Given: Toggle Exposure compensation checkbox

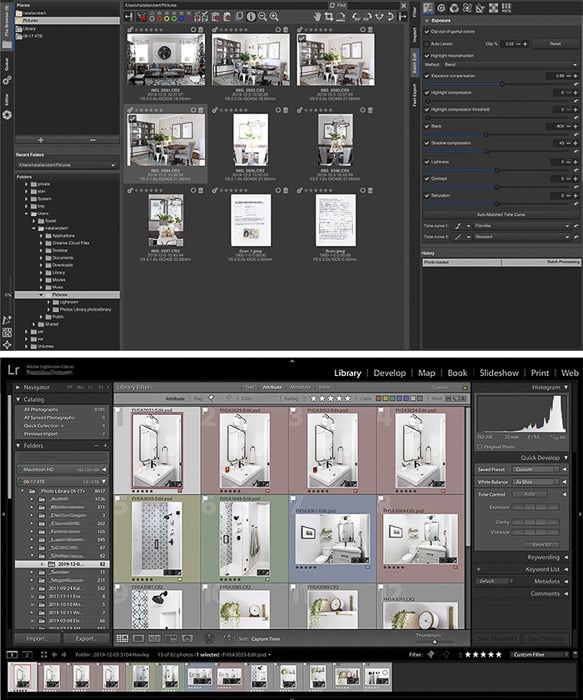Looking at the screenshot, I should [x=427, y=76].
